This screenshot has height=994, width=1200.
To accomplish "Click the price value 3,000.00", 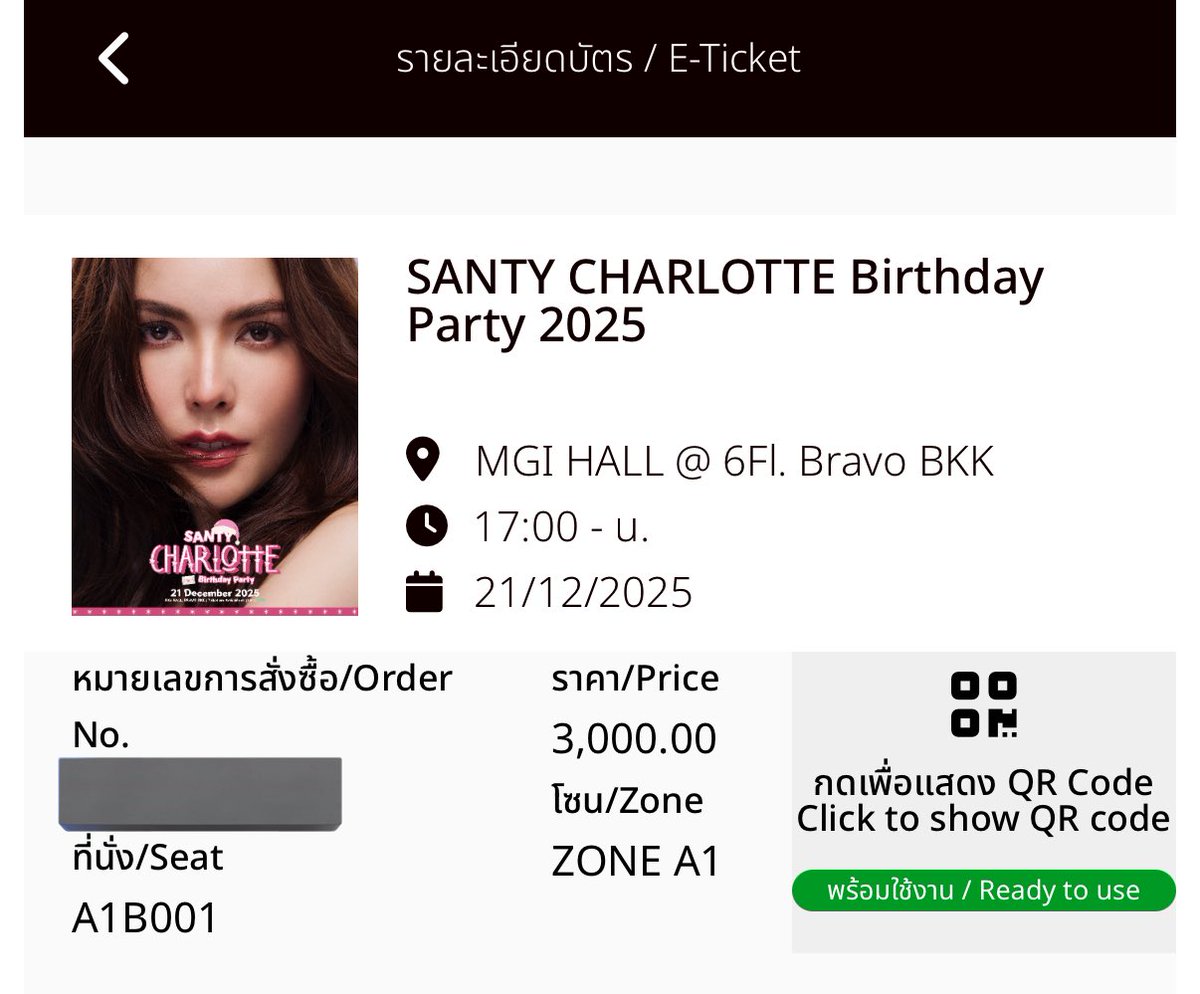I will 634,739.
